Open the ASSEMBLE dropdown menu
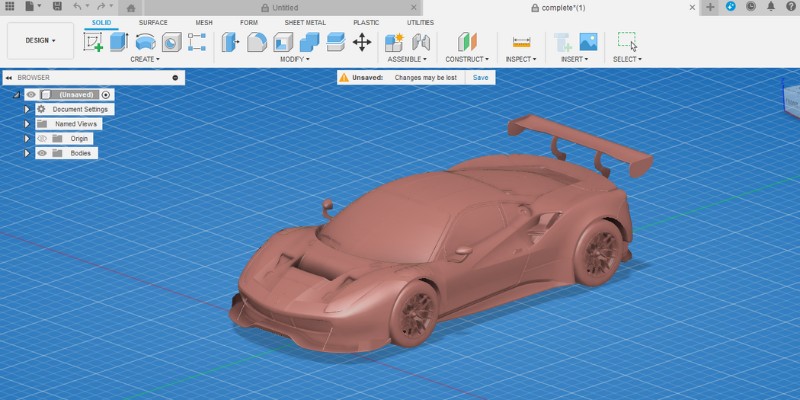800x400 pixels. click(407, 59)
